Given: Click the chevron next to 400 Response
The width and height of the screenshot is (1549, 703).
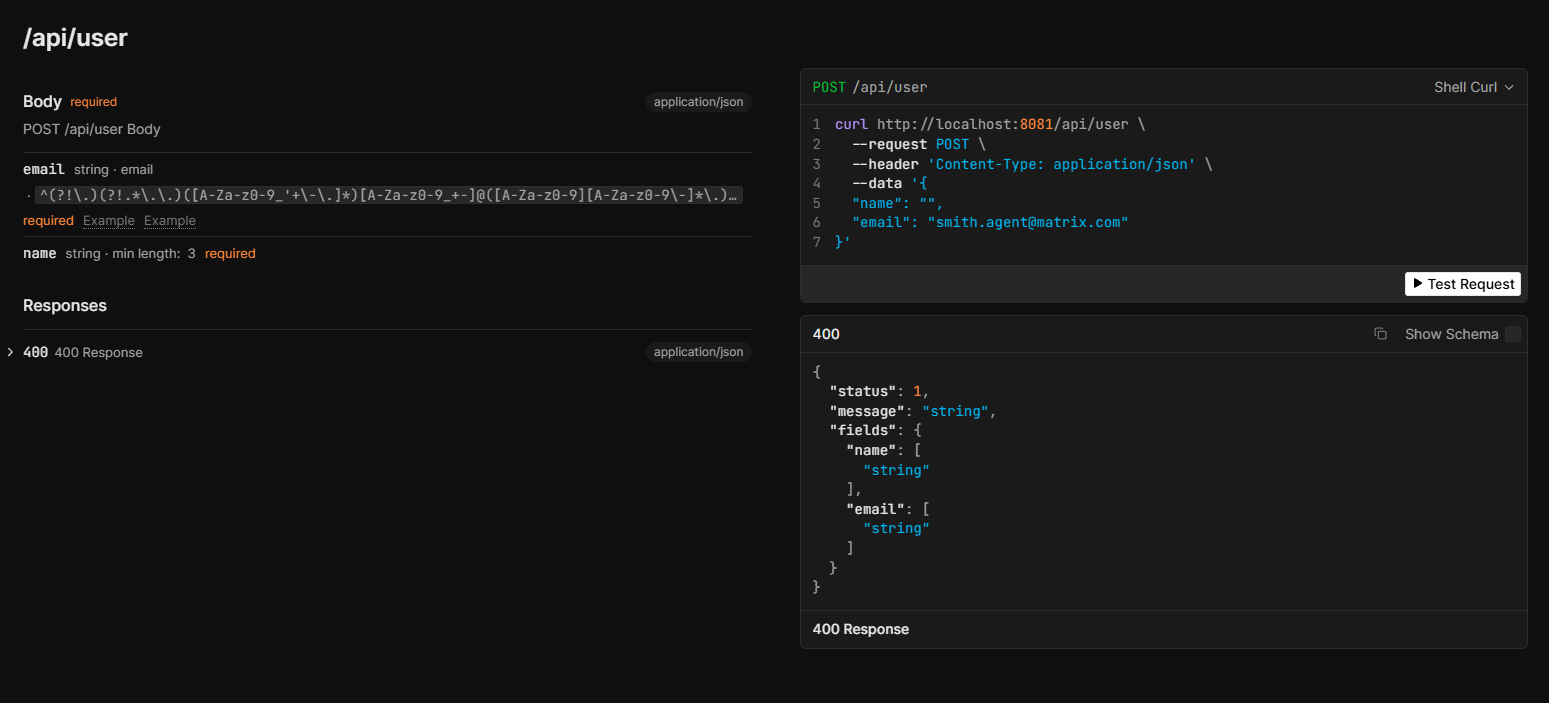Looking at the screenshot, I should (x=10, y=352).
